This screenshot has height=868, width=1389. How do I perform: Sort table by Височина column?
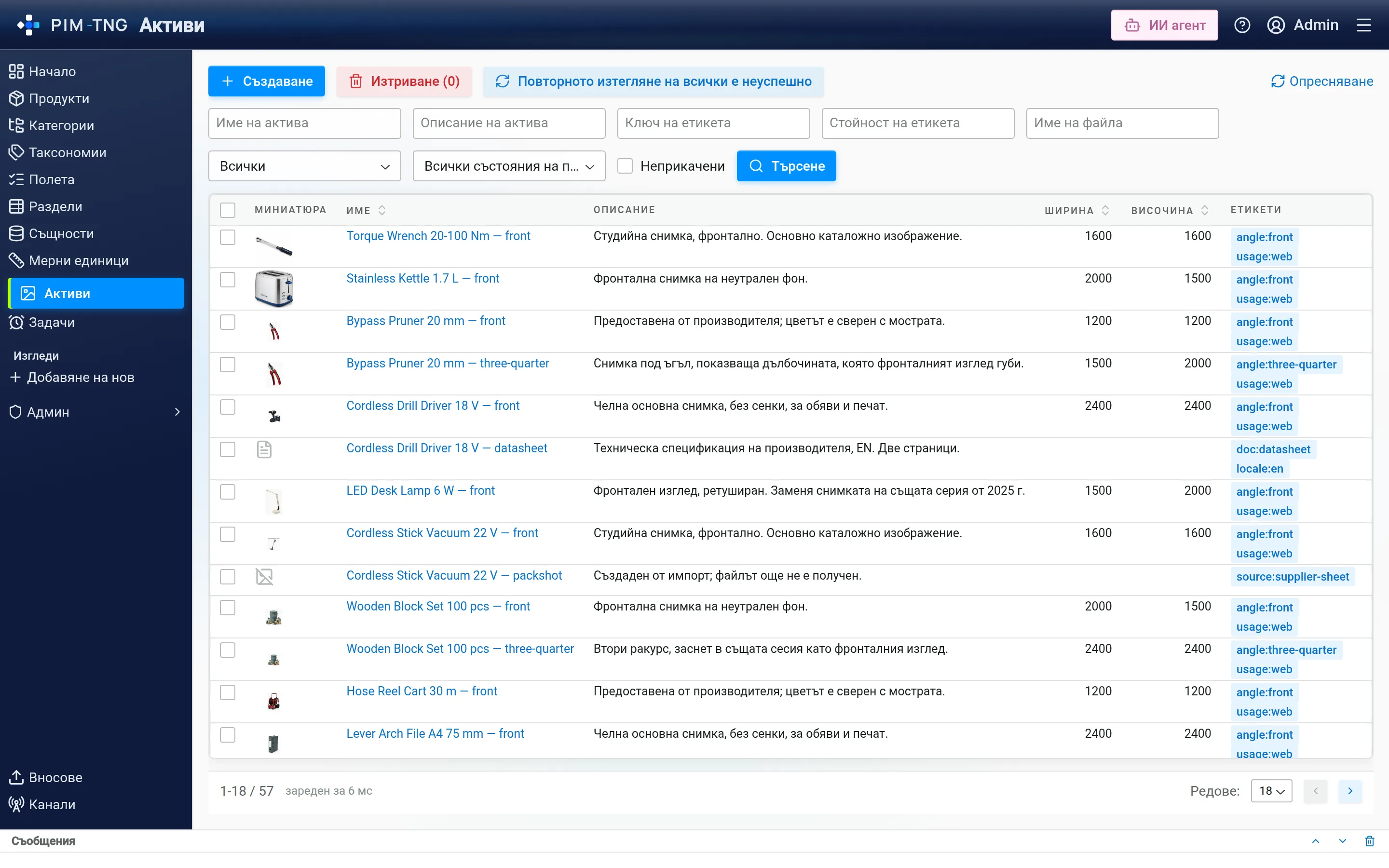pos(1205,211)
